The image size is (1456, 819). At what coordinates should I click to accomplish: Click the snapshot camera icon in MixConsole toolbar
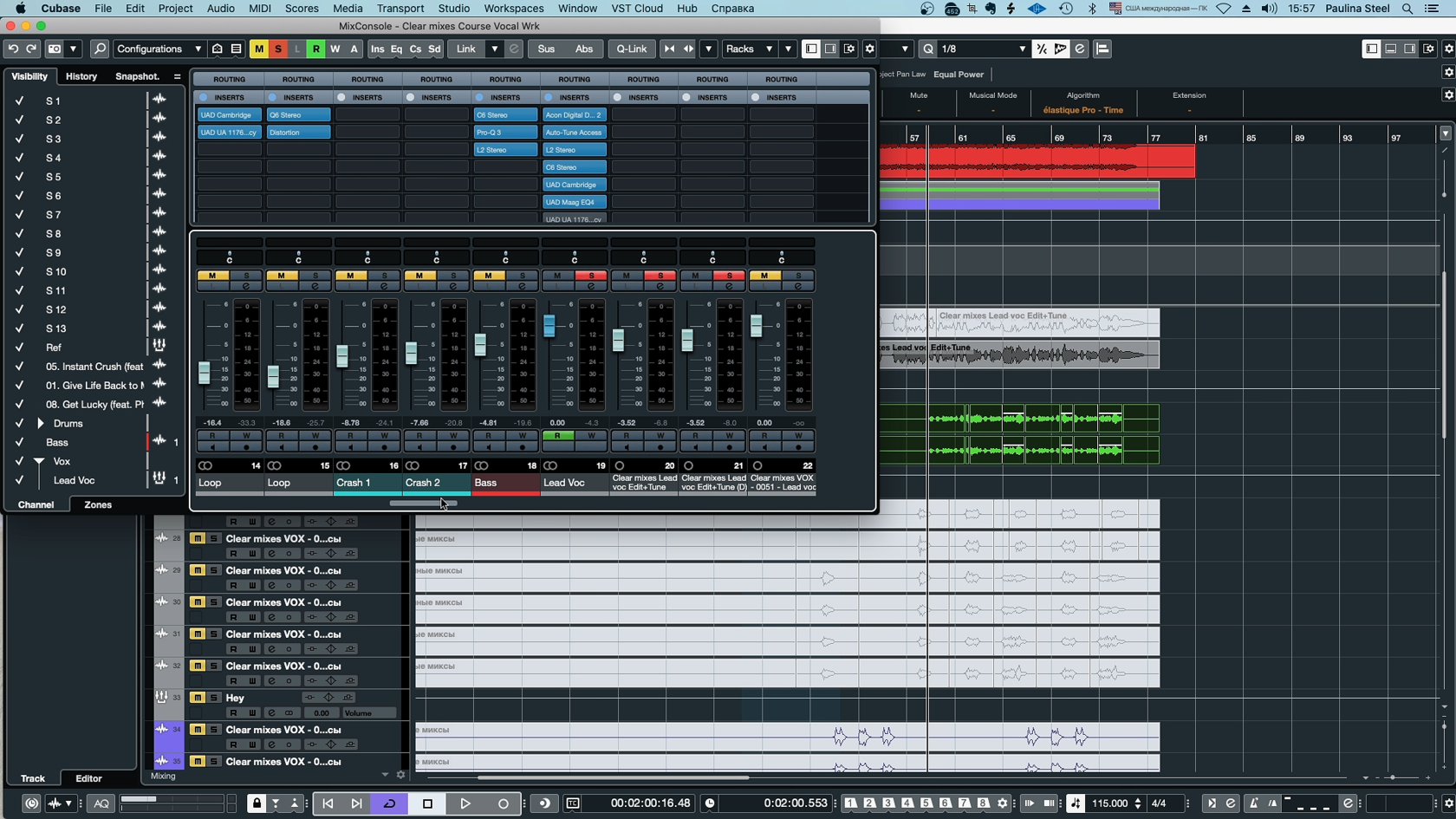coord(55,49)
